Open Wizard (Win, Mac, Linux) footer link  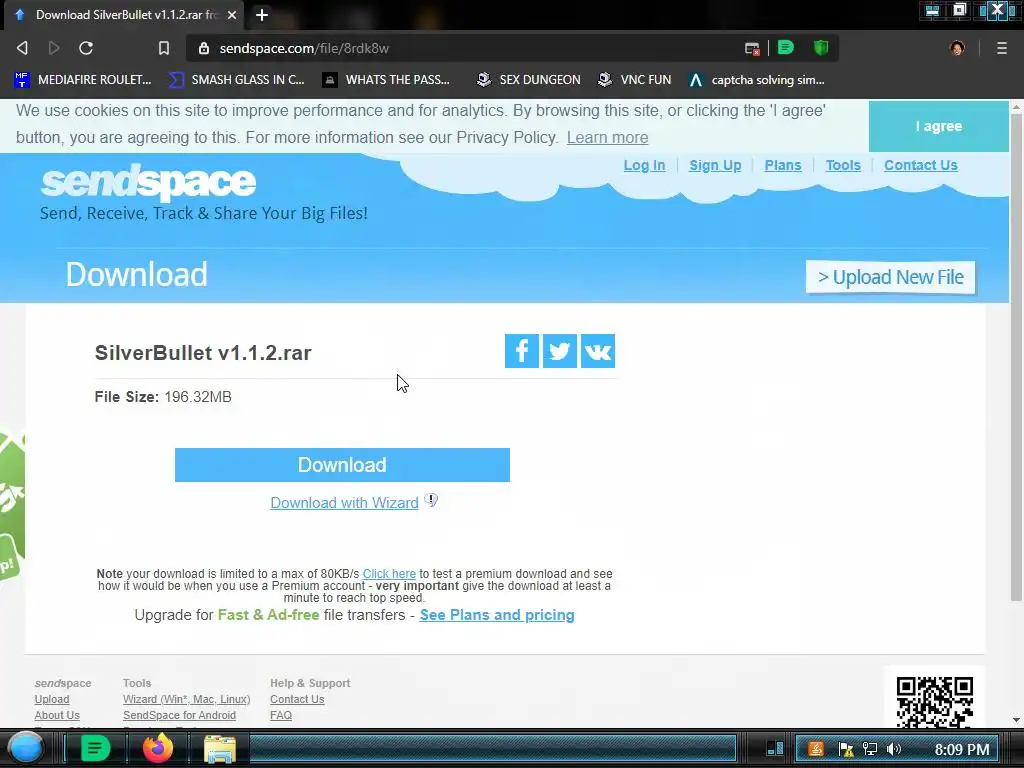(187, 699)
